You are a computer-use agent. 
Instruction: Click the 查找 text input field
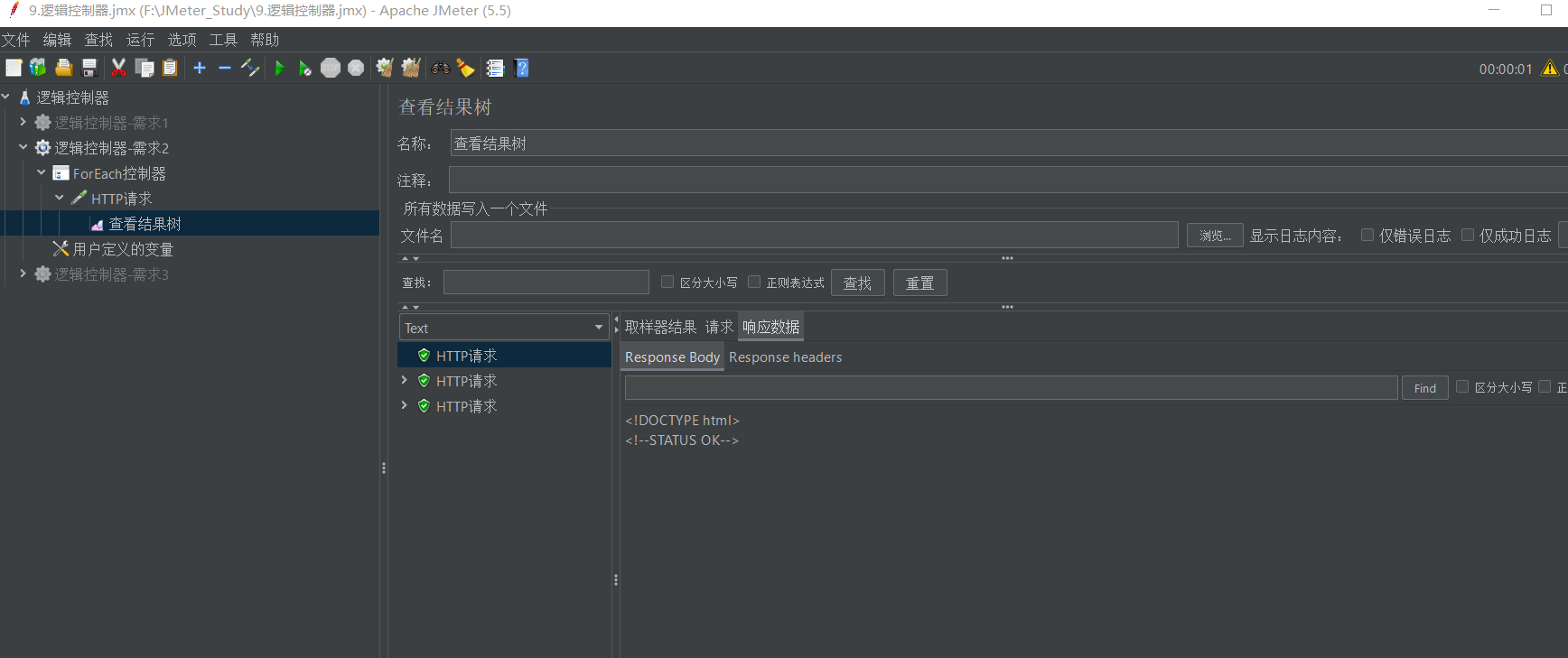(546, 283)
